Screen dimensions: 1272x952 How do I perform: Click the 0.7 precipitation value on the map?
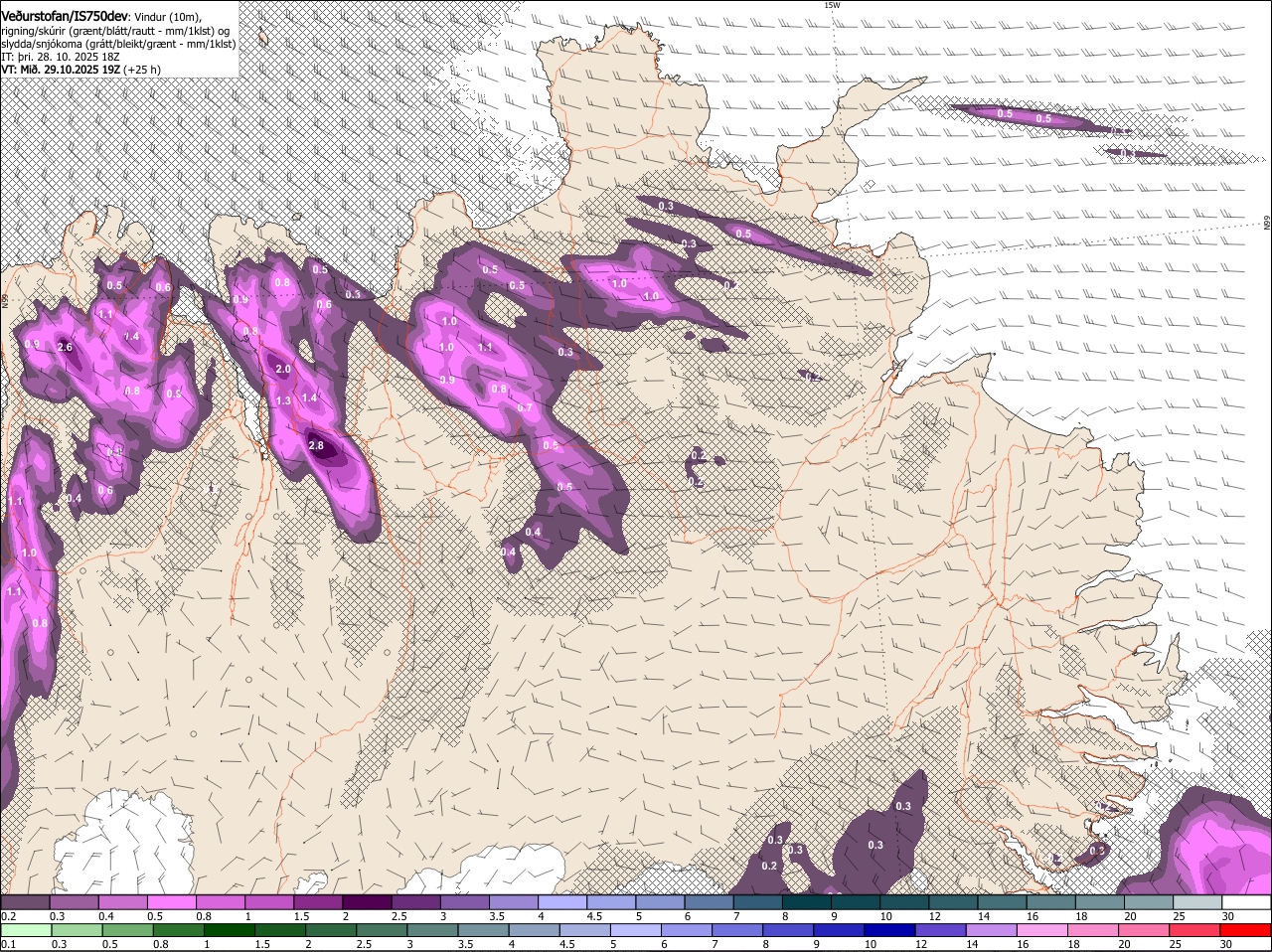point(525,407)
